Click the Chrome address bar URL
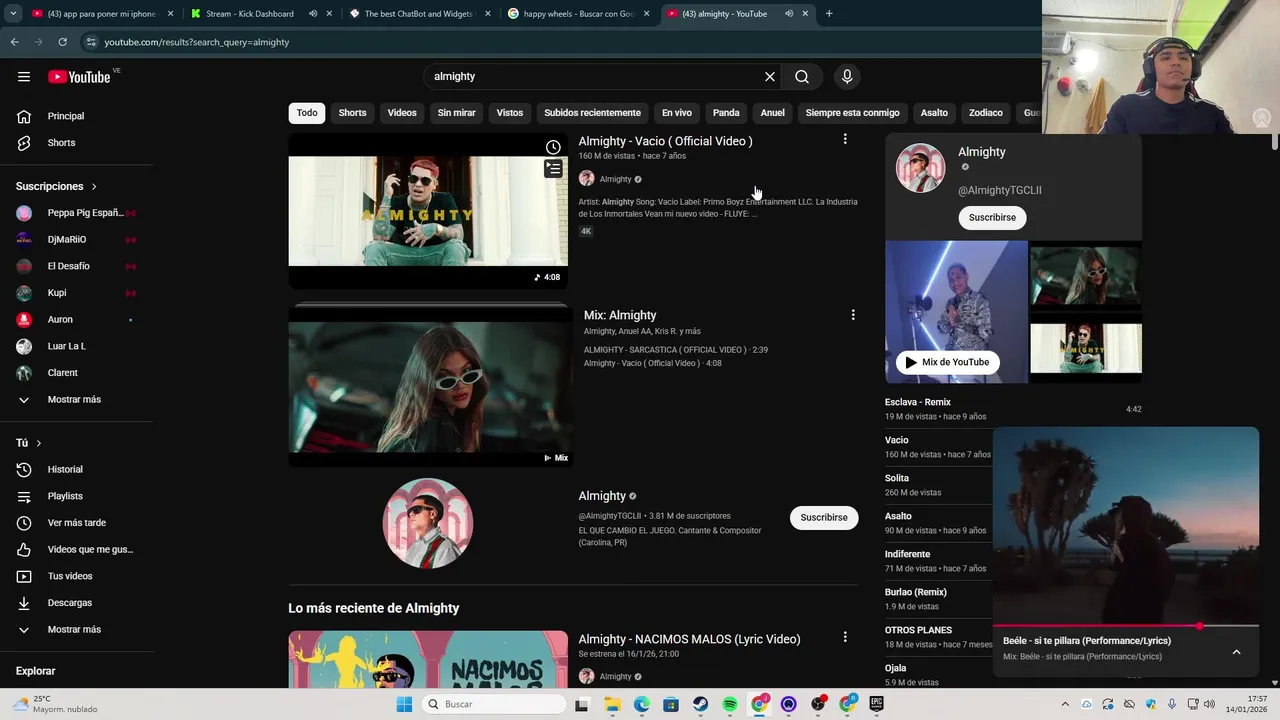 (197, 42)
